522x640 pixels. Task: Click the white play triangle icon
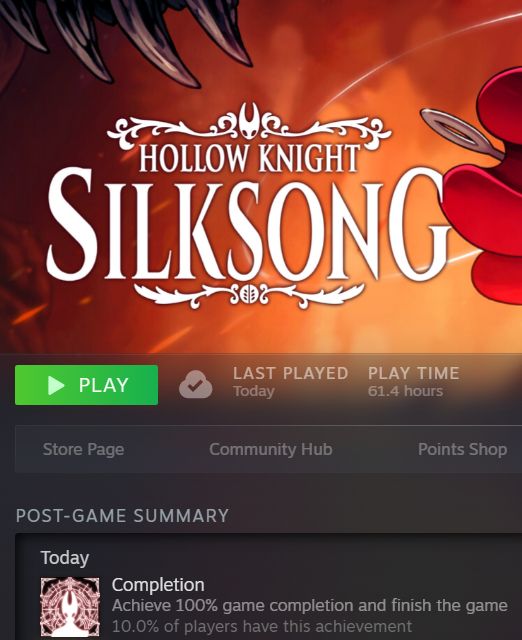(x=56, y=385)
